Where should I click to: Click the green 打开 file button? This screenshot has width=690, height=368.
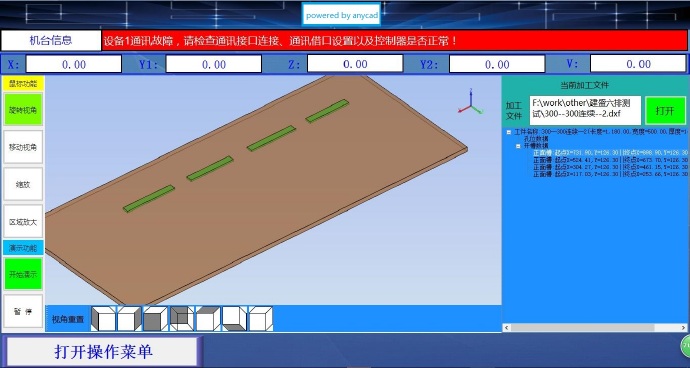(x=665, y=110)
